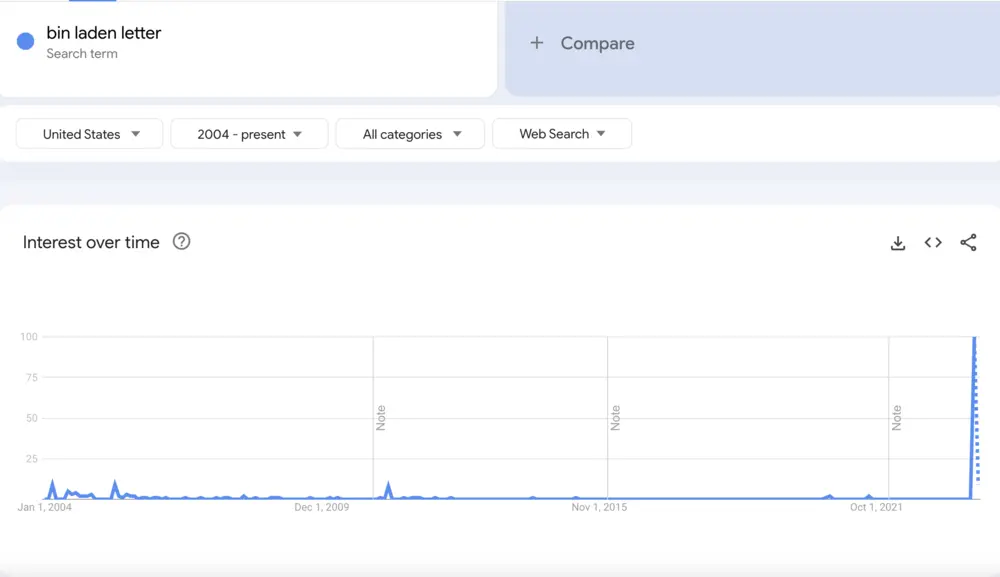Screen dimensions: 1000x577
Task: Open the United States region dropdown
Action: pyautogui.click(x=90, y=134)
